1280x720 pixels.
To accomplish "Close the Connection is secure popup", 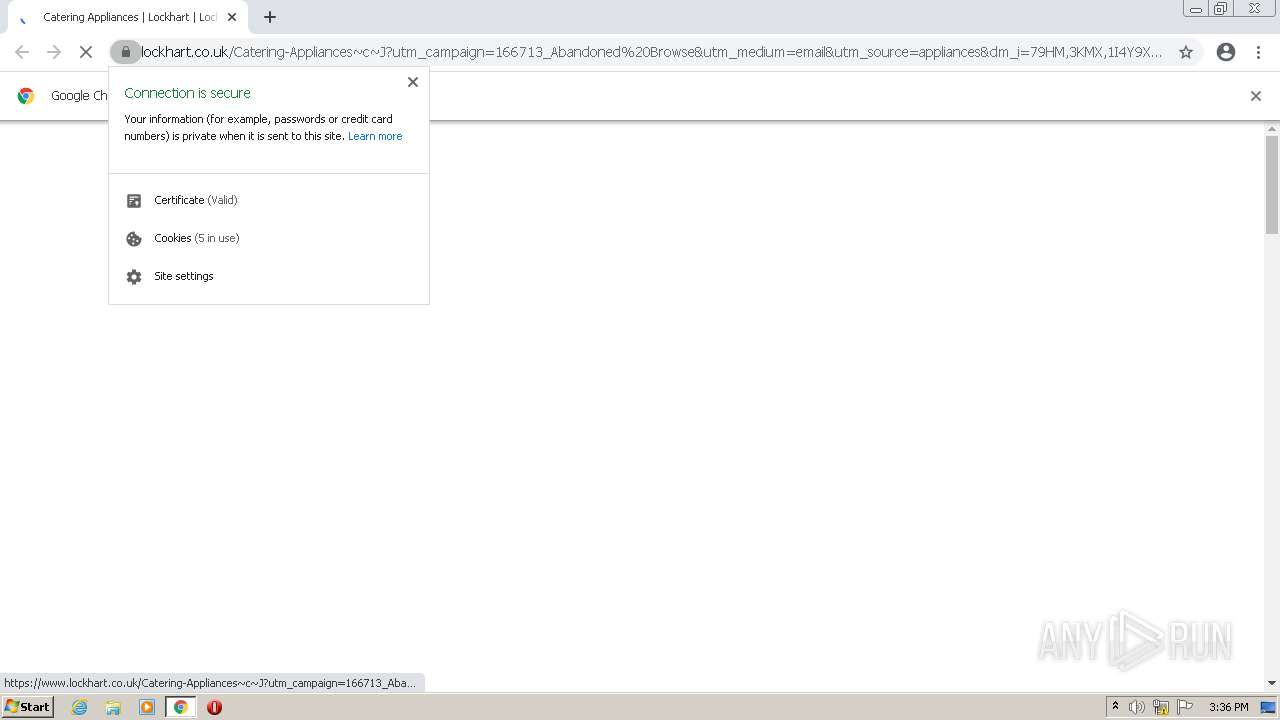I will [413, 82].
